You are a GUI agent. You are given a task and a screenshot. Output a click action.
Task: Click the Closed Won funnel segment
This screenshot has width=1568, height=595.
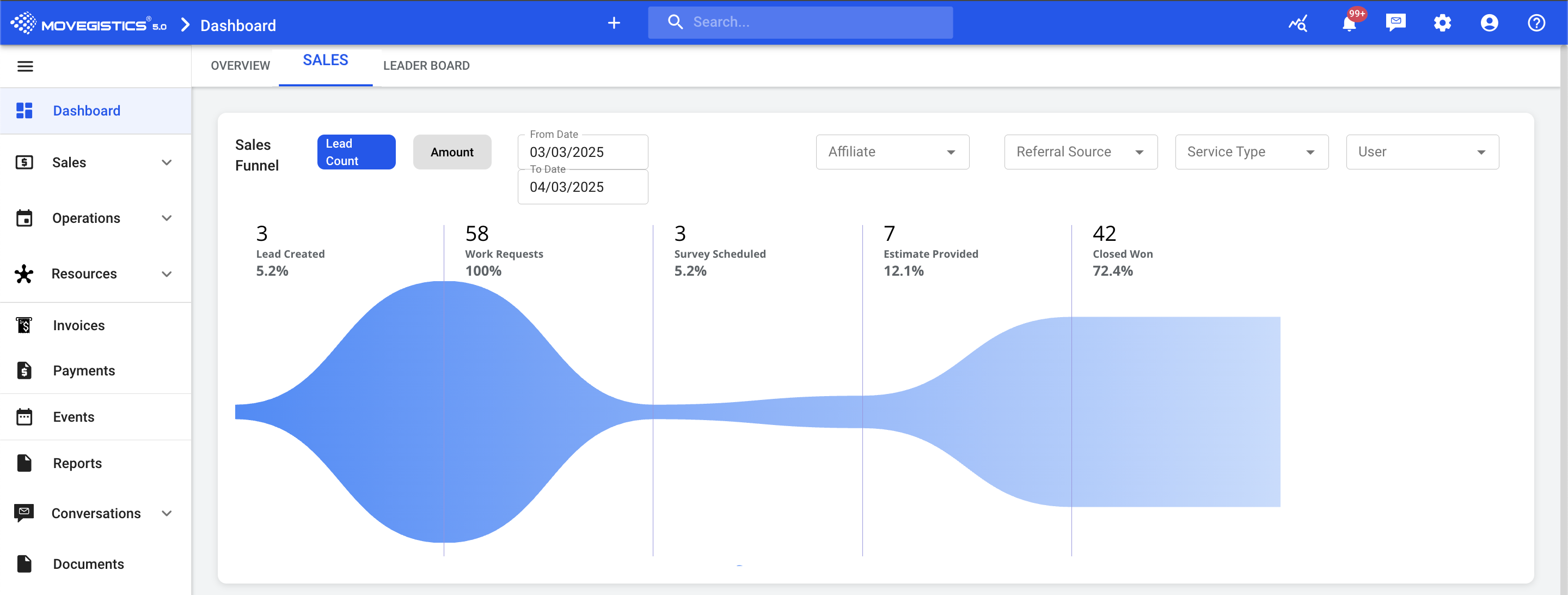point(1175,411)
